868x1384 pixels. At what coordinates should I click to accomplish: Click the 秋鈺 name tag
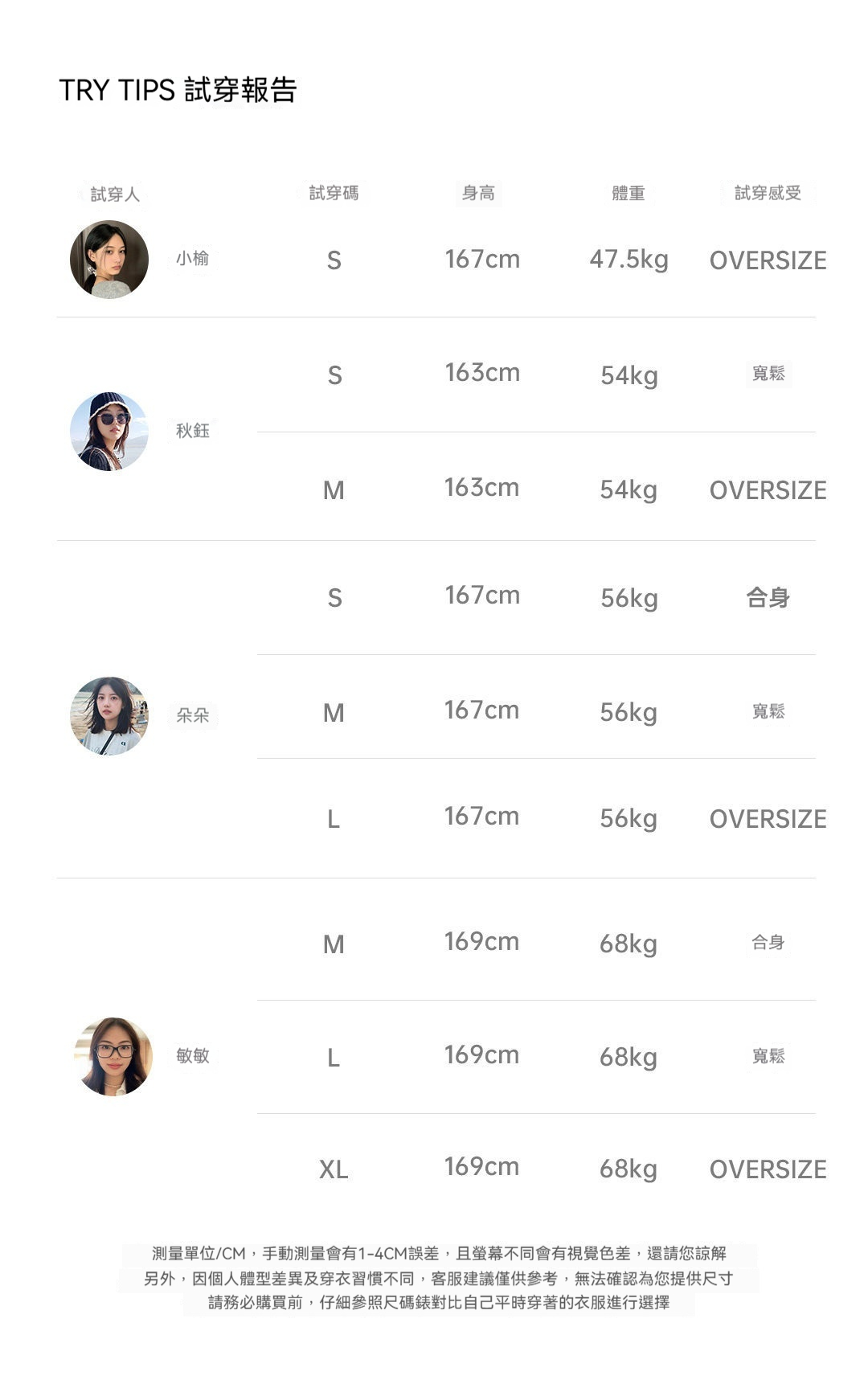[x=193, y=431]
